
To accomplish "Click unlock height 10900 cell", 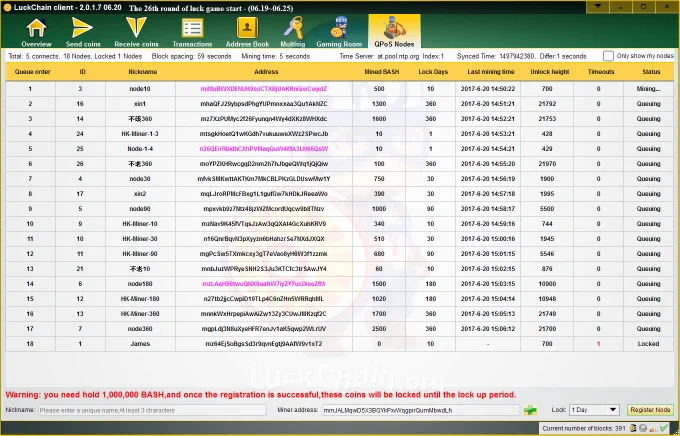I will coord(547,284).
